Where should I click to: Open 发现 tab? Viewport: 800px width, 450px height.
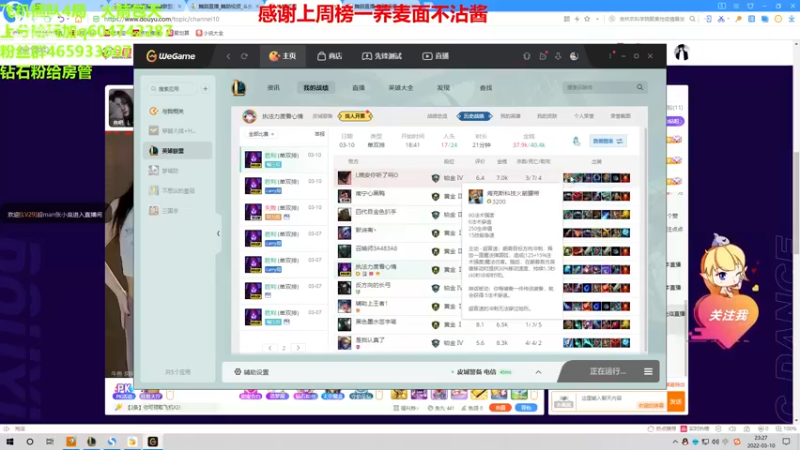(443, 88)
